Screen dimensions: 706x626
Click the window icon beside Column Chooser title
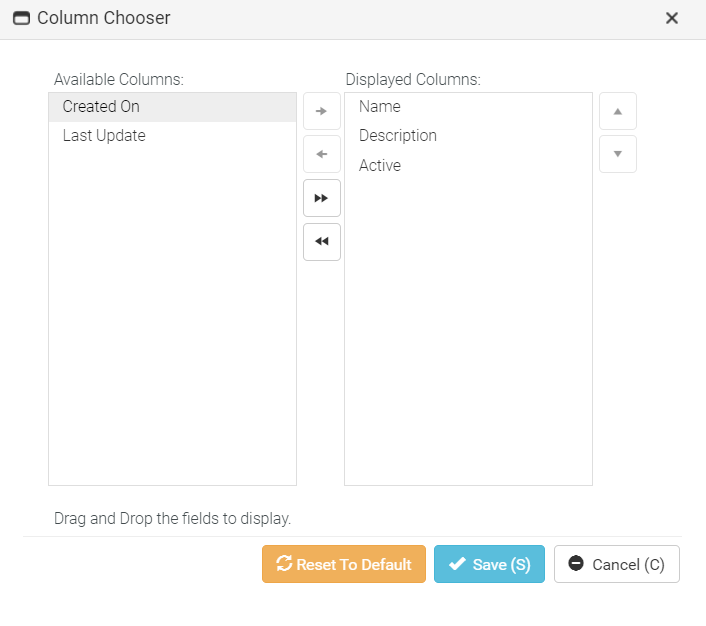[21, 18]
